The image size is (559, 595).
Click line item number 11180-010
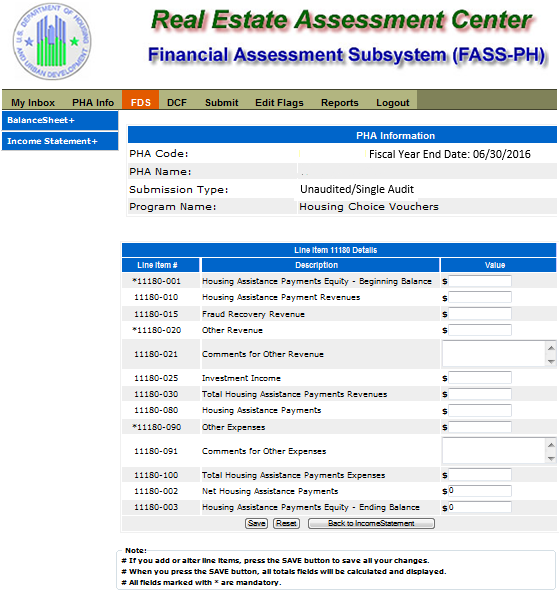point(156,297)
